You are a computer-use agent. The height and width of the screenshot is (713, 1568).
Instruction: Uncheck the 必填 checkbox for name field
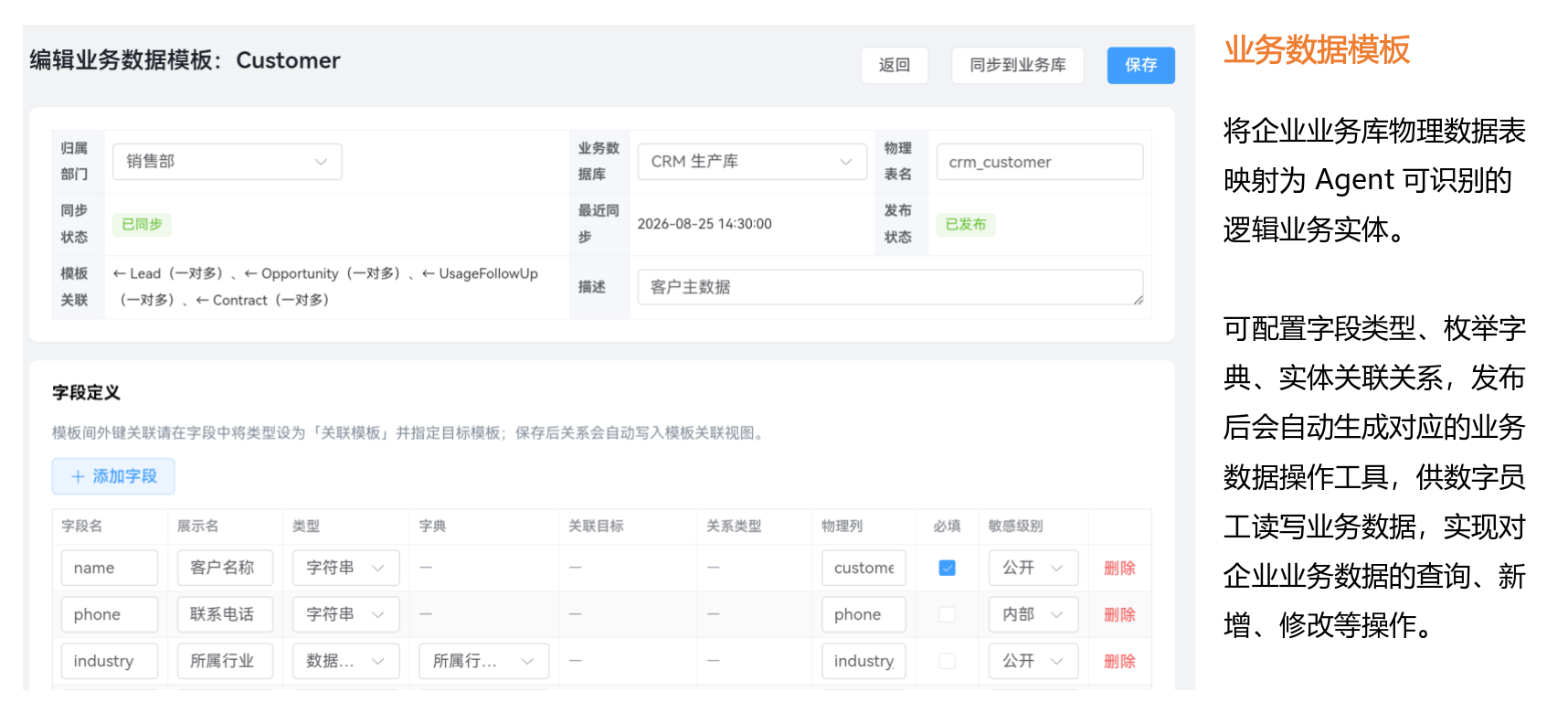tap(947, 568)
